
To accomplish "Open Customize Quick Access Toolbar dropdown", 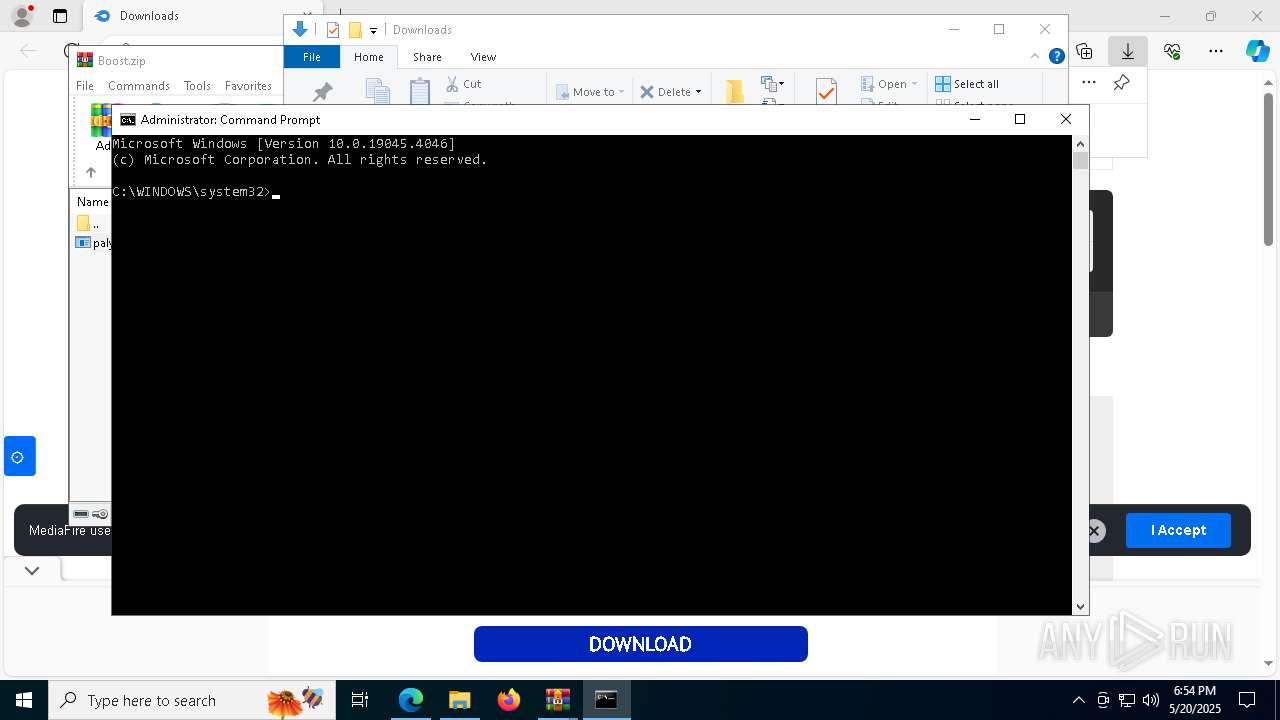I will 374,31.
